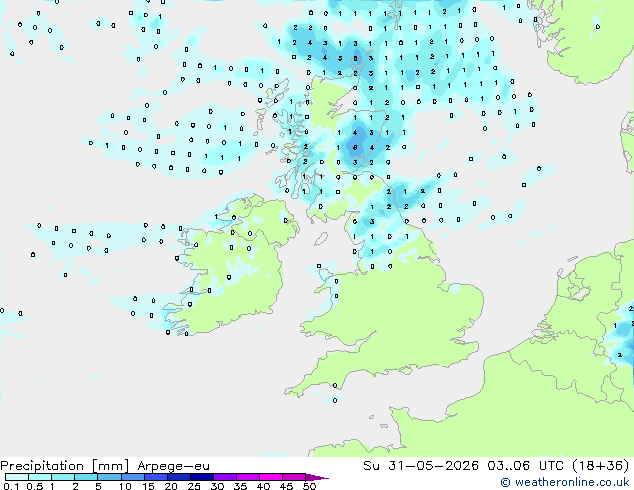Click the purple arrow past 50 on legend
Image resolution: width=634 pixels, height=490 pixels.
pos(316,477)
